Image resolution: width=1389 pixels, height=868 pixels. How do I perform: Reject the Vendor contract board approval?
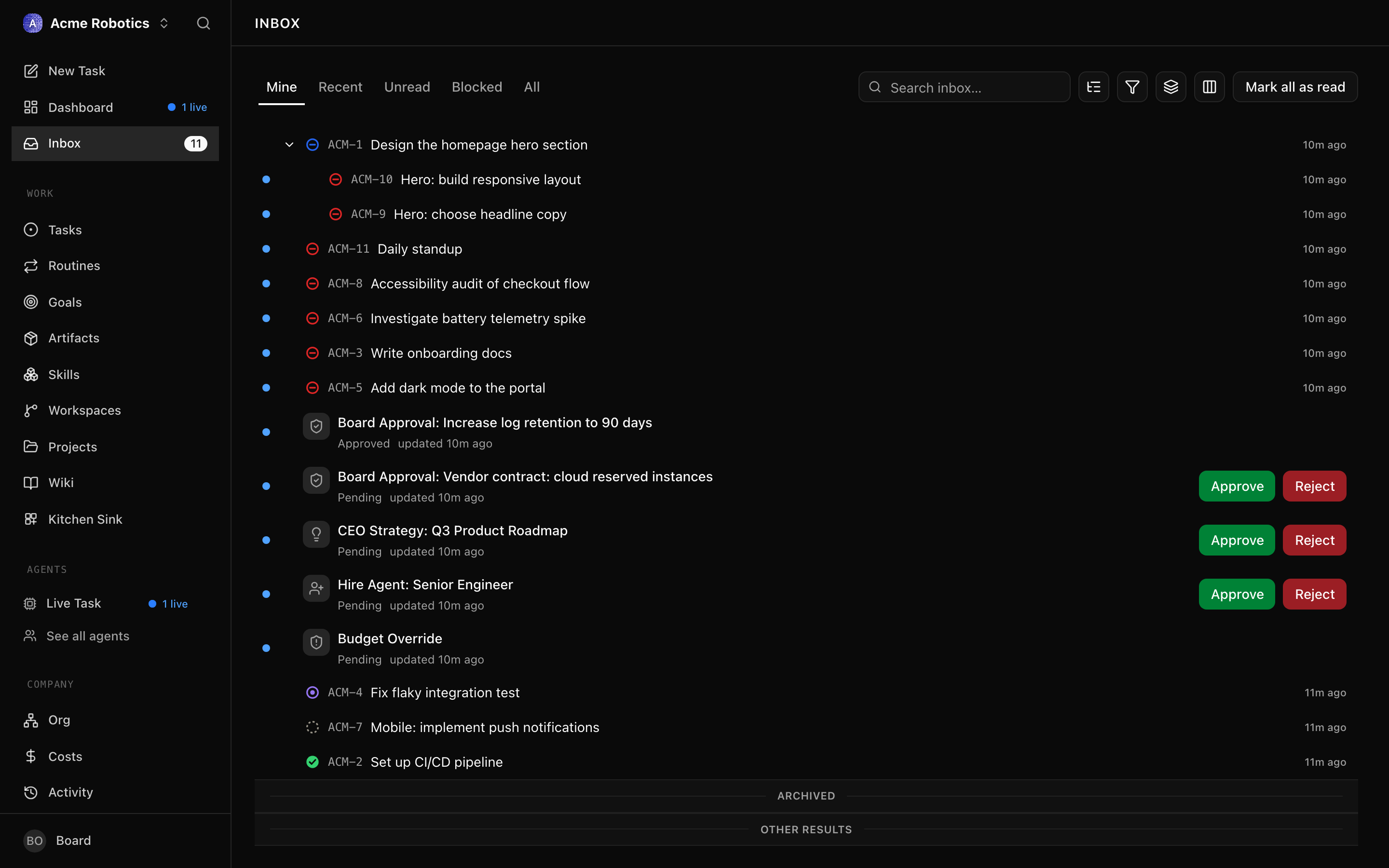click(x=1314, y=486)
